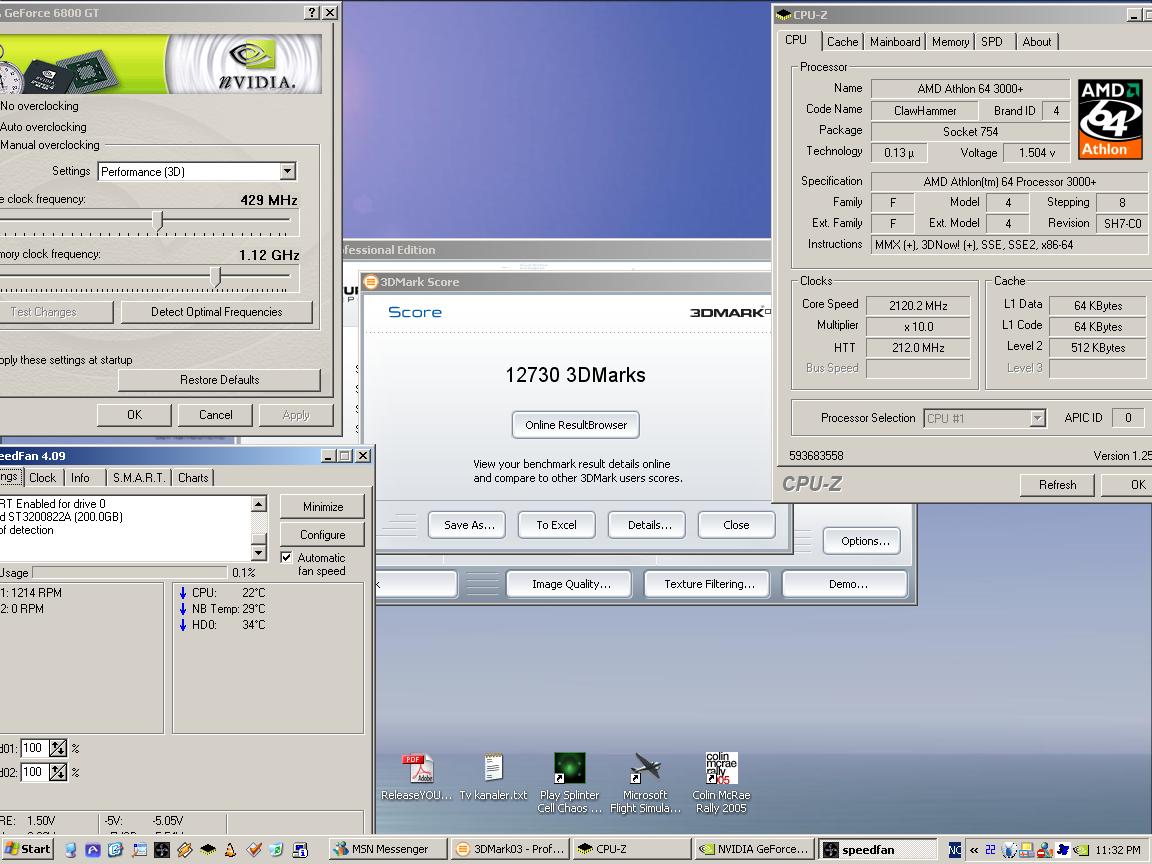Select Auto overclocking option

pyautogui.click(x=43, y=126)
